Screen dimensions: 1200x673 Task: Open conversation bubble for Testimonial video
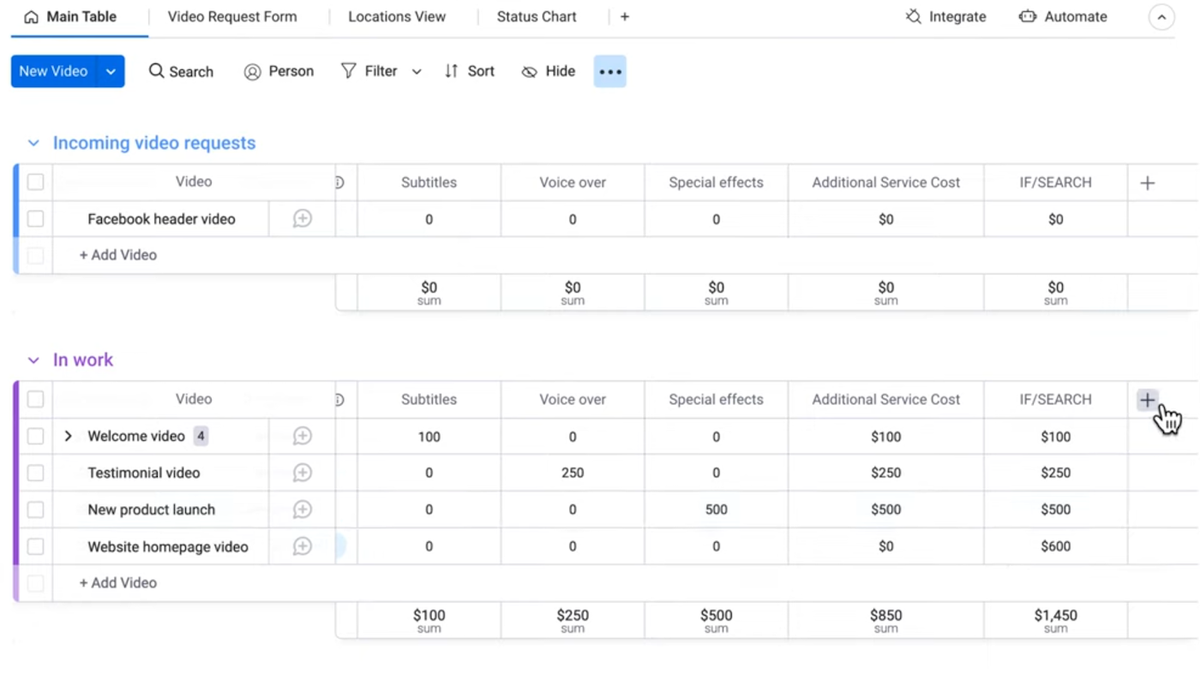302,473
